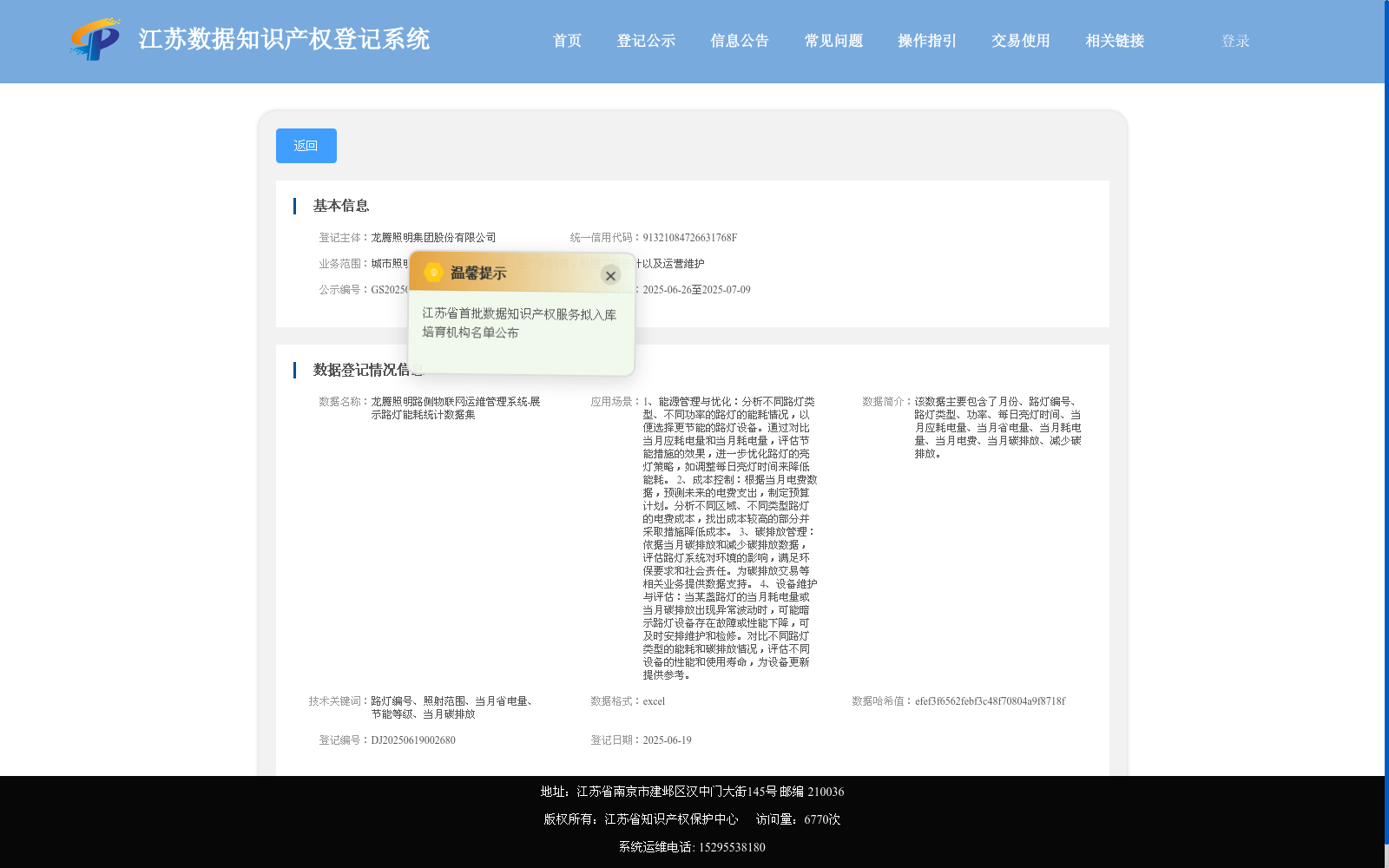
Task: Click the 登录 link
Action: 1235,41
